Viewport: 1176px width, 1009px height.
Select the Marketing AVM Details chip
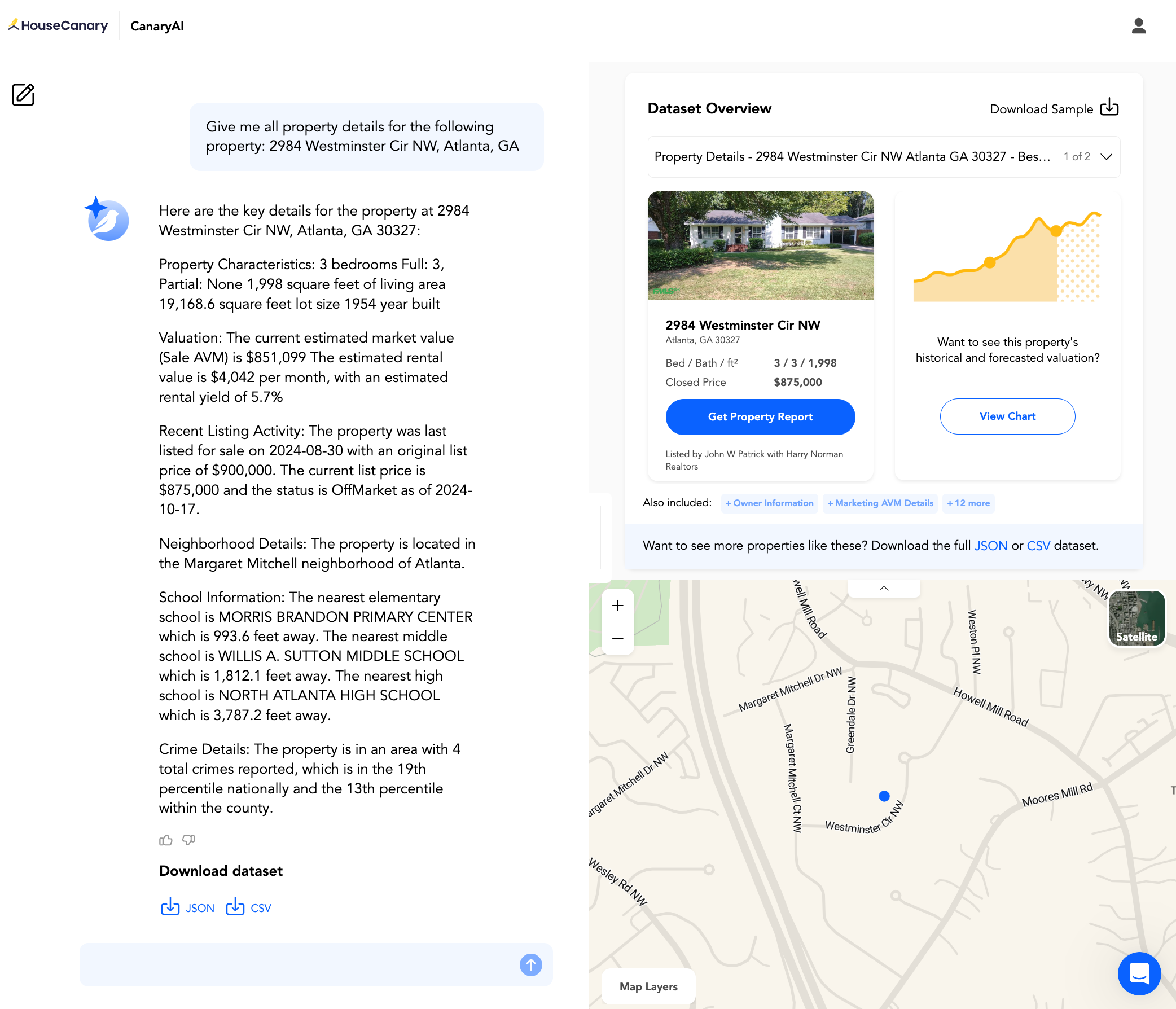coord(880,503)
